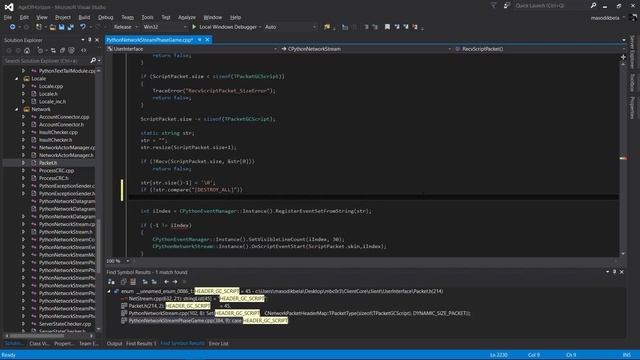This screenshot has width=640, height=360.
Task: Click the Navigate Backward toolbar icon
Action: point(12,27)
